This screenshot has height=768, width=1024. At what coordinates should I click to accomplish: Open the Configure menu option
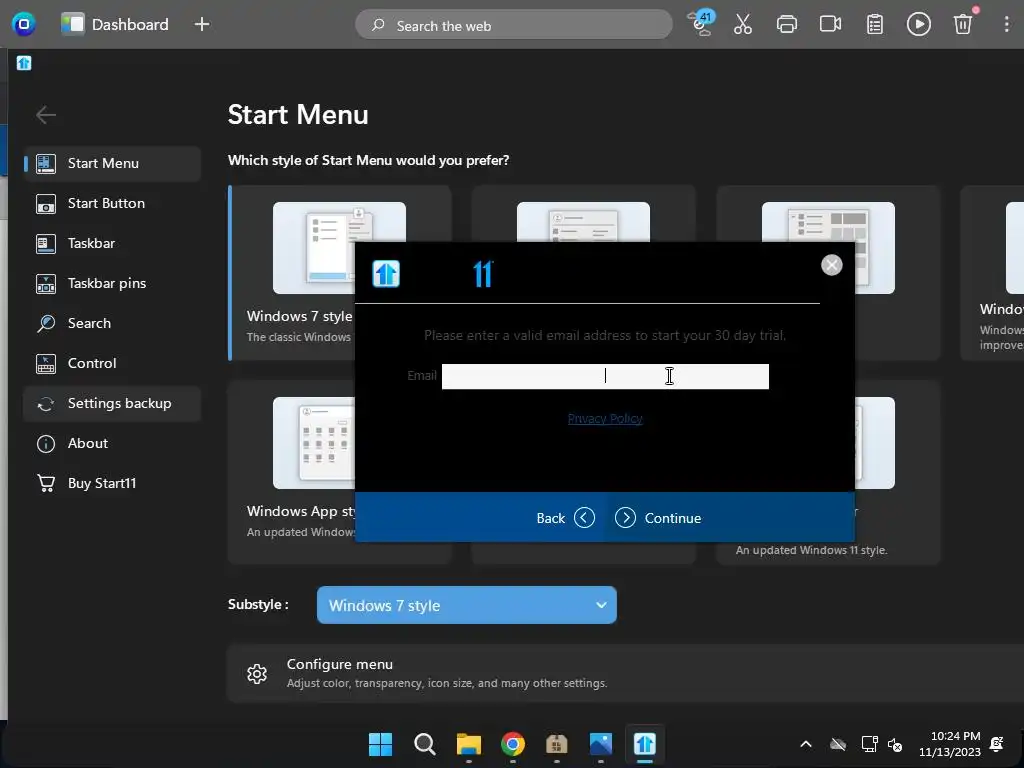click(x=625, y=673)
